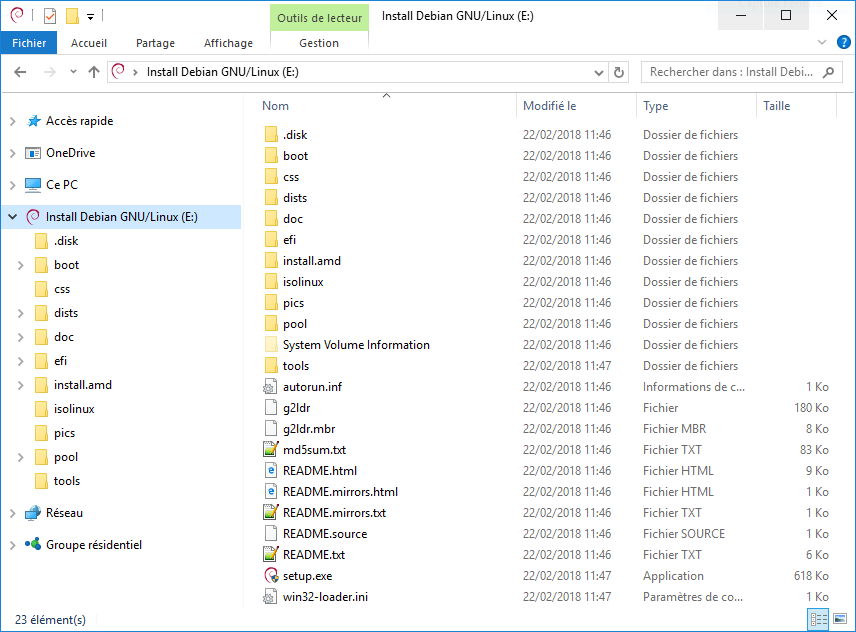Collapse the Install Debian GNU/Linux (E:) node

(13, 217)
